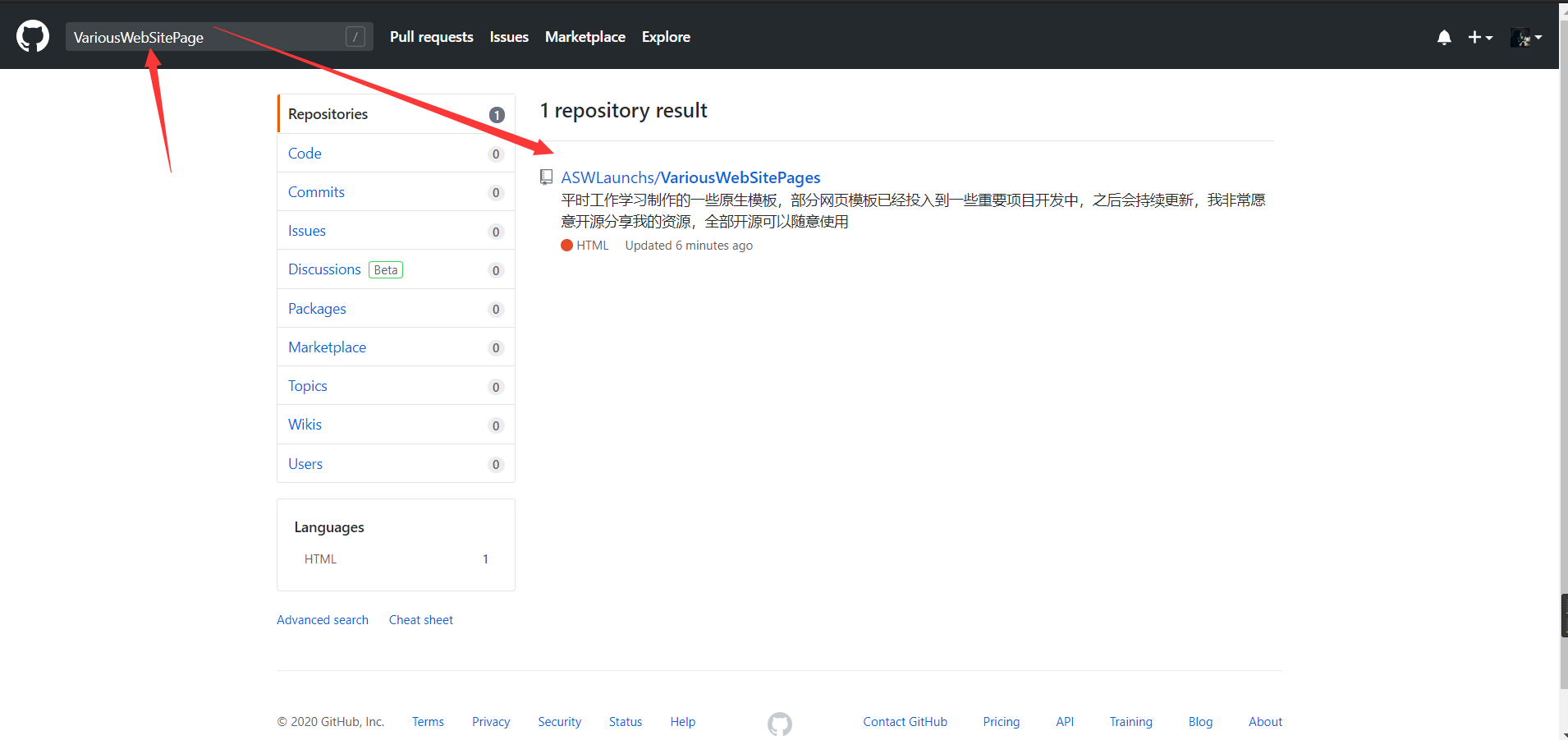This screenshot has height=740, width=1568.
Task: Click the repository book icon beside result
Action: coord(546,177)
